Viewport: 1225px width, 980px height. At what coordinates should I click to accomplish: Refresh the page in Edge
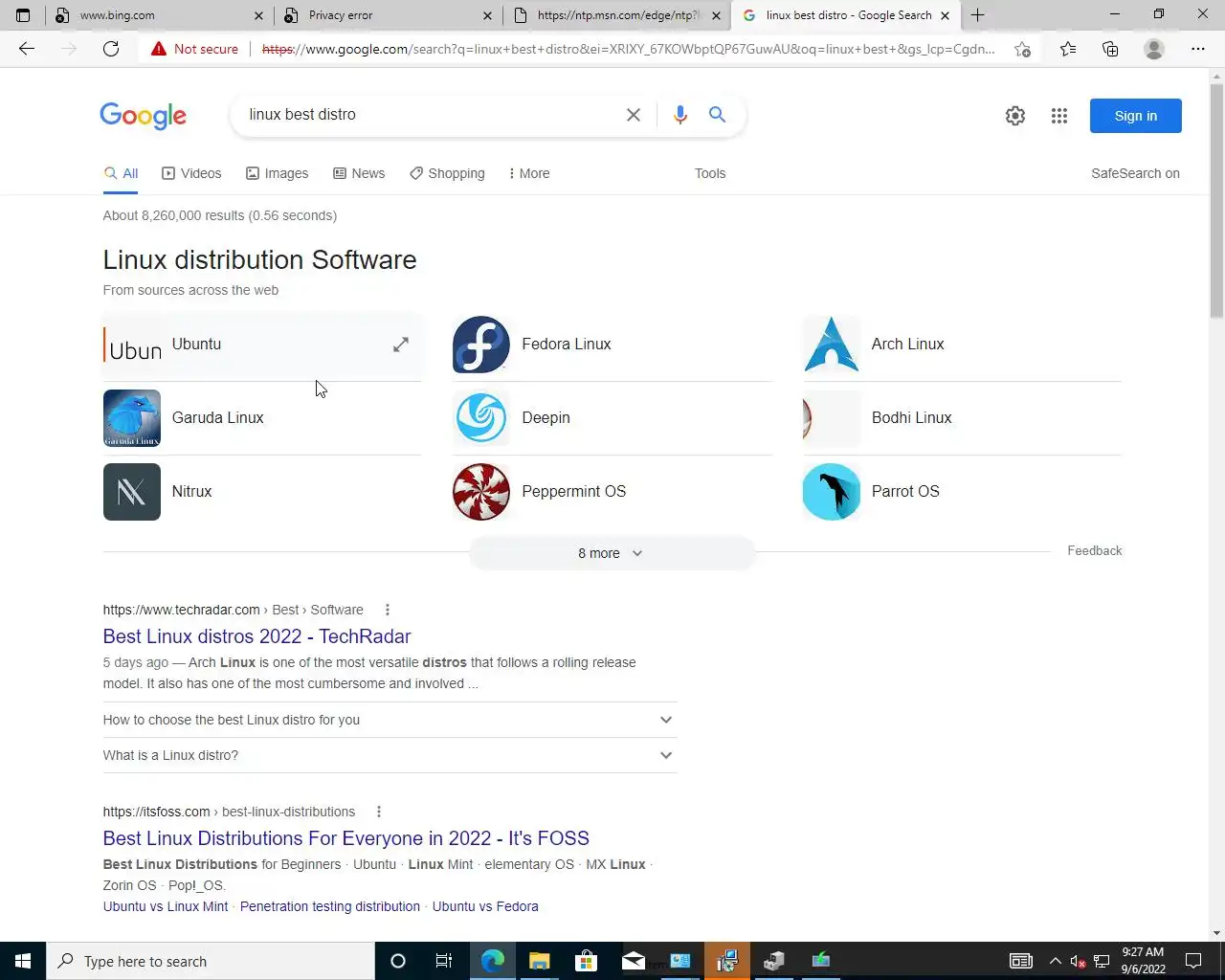tap(111, 49)
